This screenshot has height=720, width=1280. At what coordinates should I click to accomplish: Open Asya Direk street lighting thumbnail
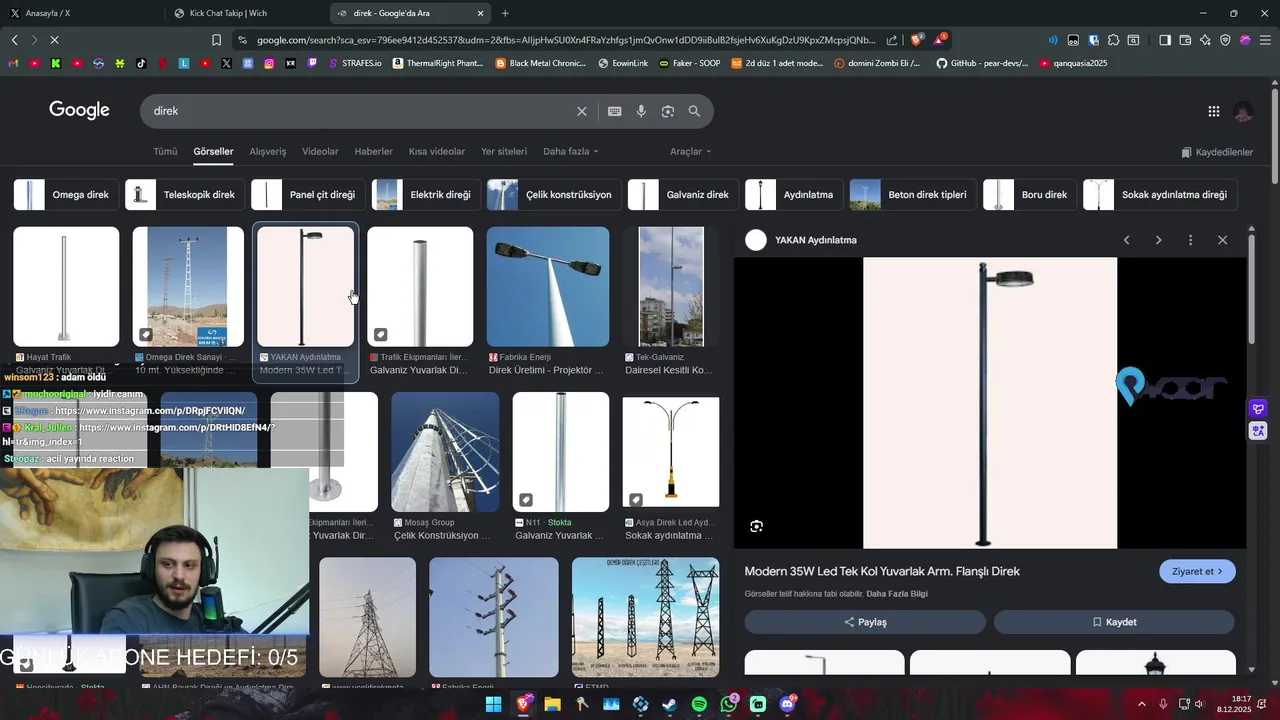pos(670,452)
